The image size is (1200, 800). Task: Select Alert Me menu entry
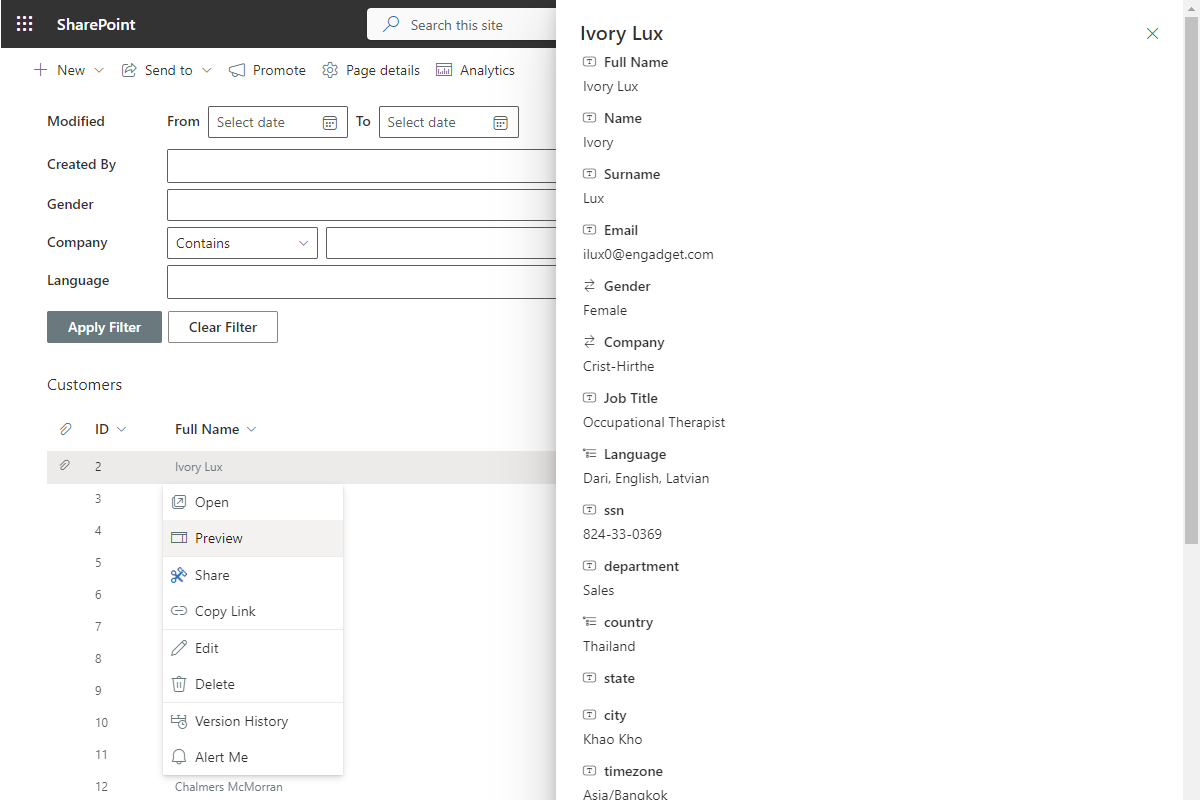(253, 757)
